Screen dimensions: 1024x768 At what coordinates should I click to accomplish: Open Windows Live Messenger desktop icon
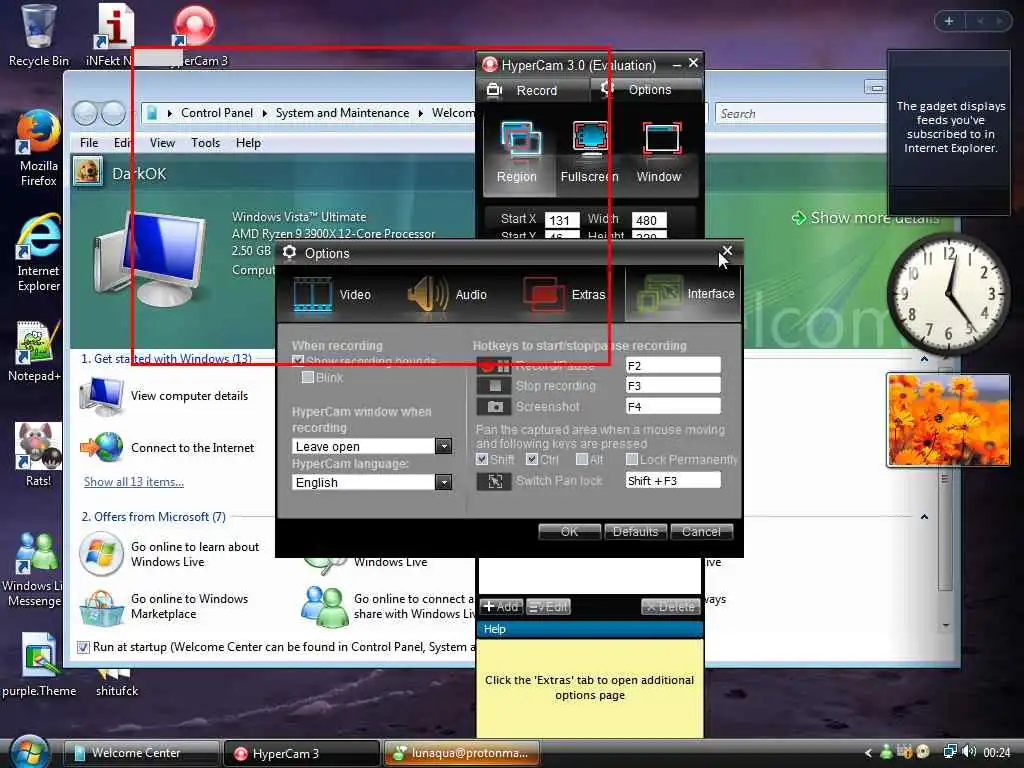tap(33, 568)
